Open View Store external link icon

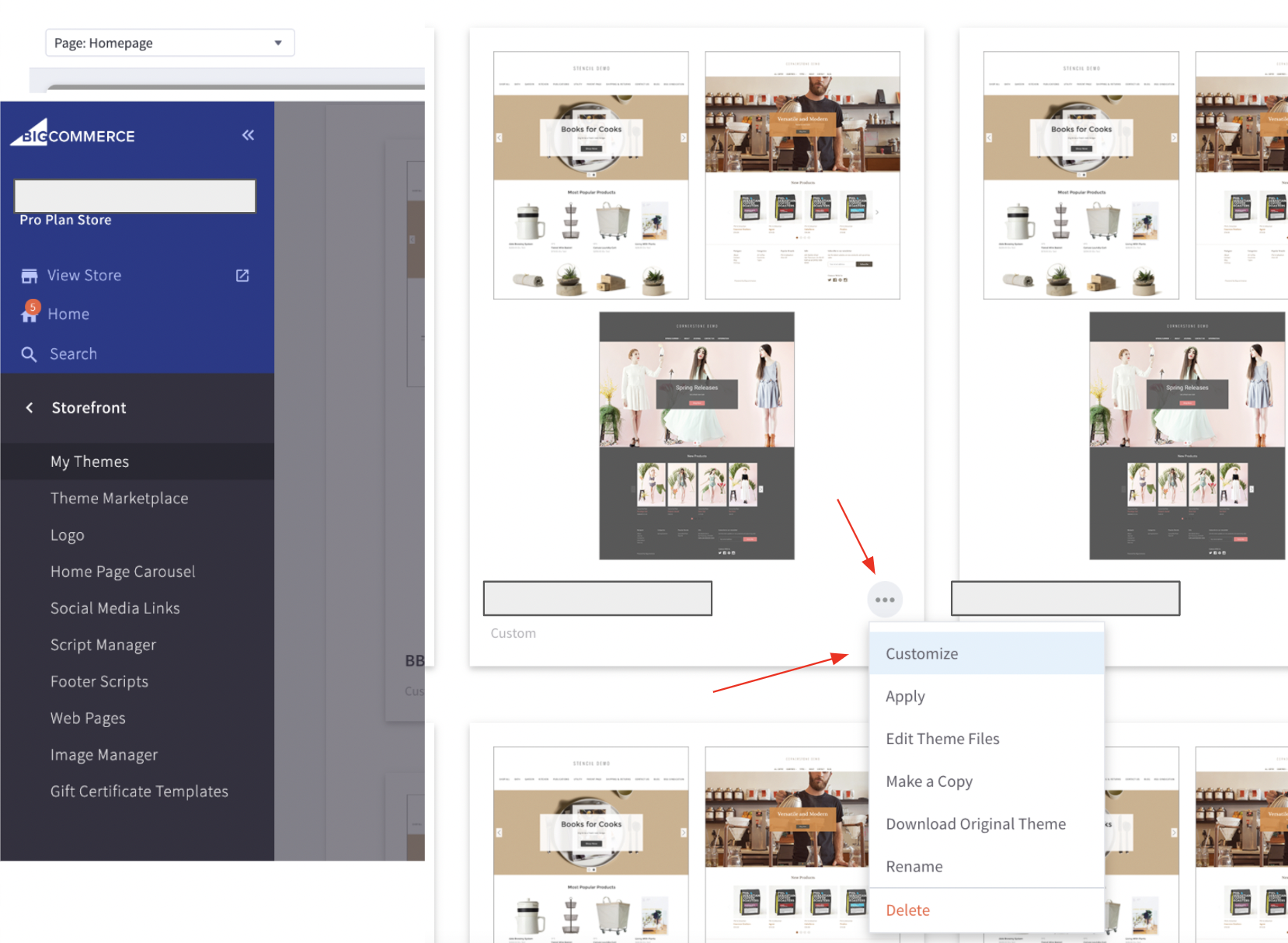(242, 276)
